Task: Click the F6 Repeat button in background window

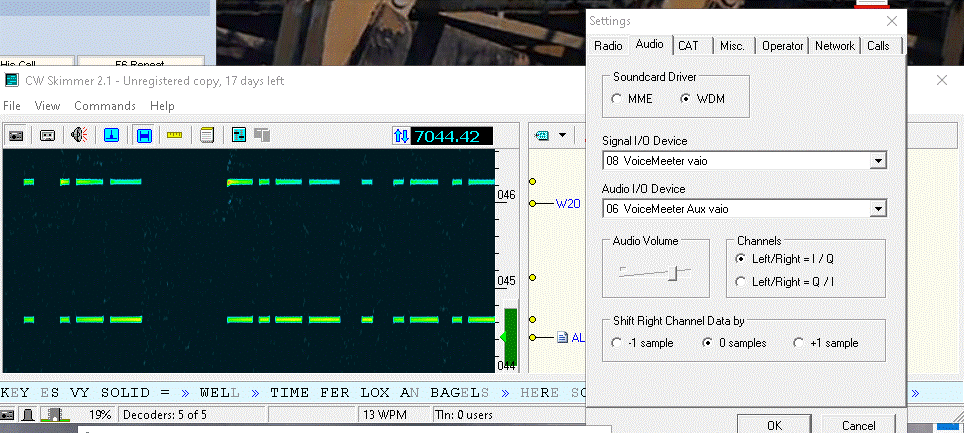Action: point(140,63)
